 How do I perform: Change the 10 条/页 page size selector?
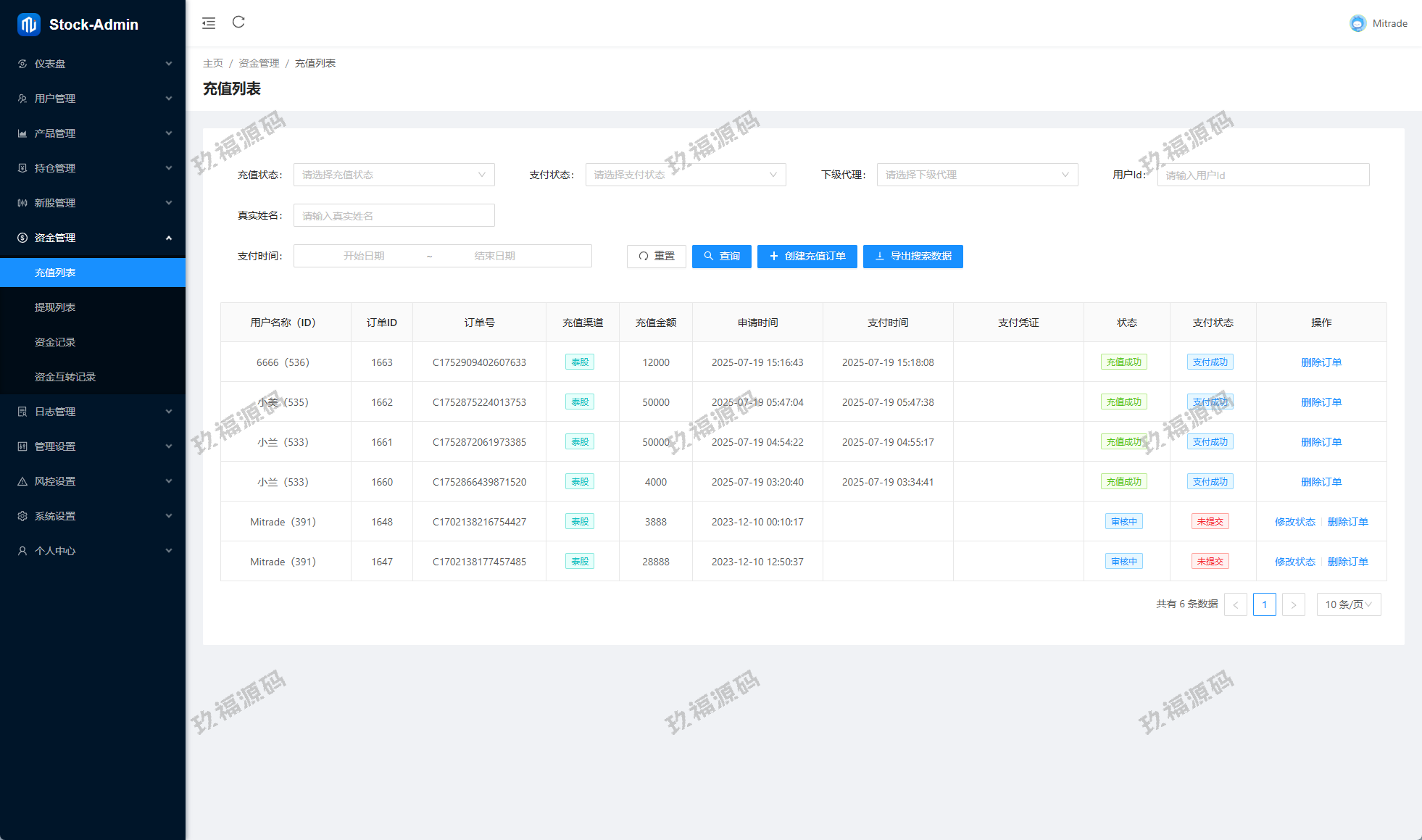coord(1348,604)
